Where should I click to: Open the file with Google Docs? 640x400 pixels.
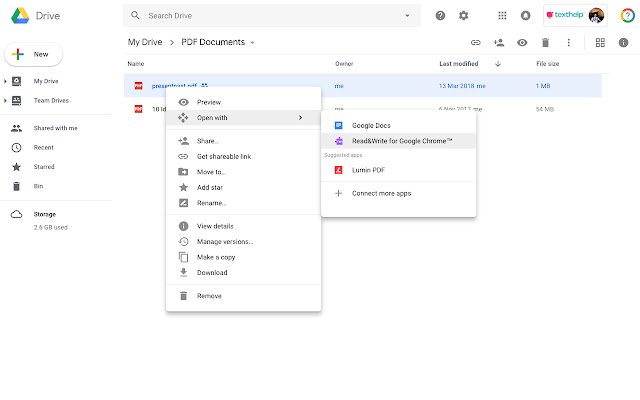tap(398, 125)
